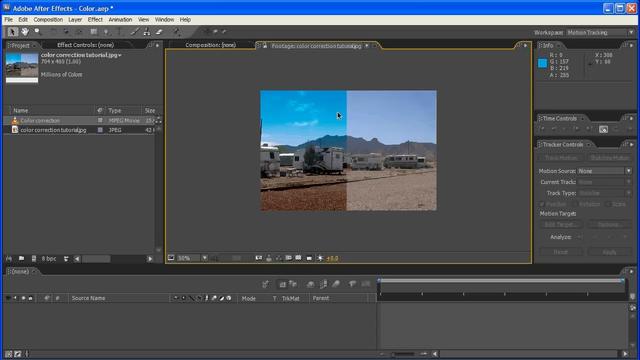Enable motion blur switch in timeline
The height and width of the screenshot is (360, 640).
click(336, 284)
